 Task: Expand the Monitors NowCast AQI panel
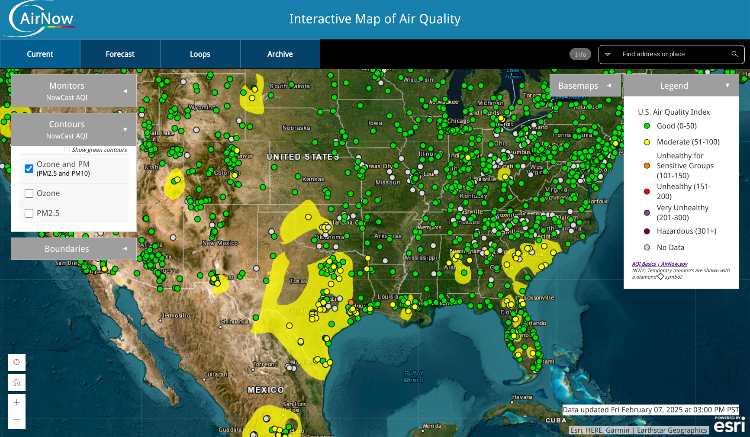pyautogui.click(x=74, y=90)
